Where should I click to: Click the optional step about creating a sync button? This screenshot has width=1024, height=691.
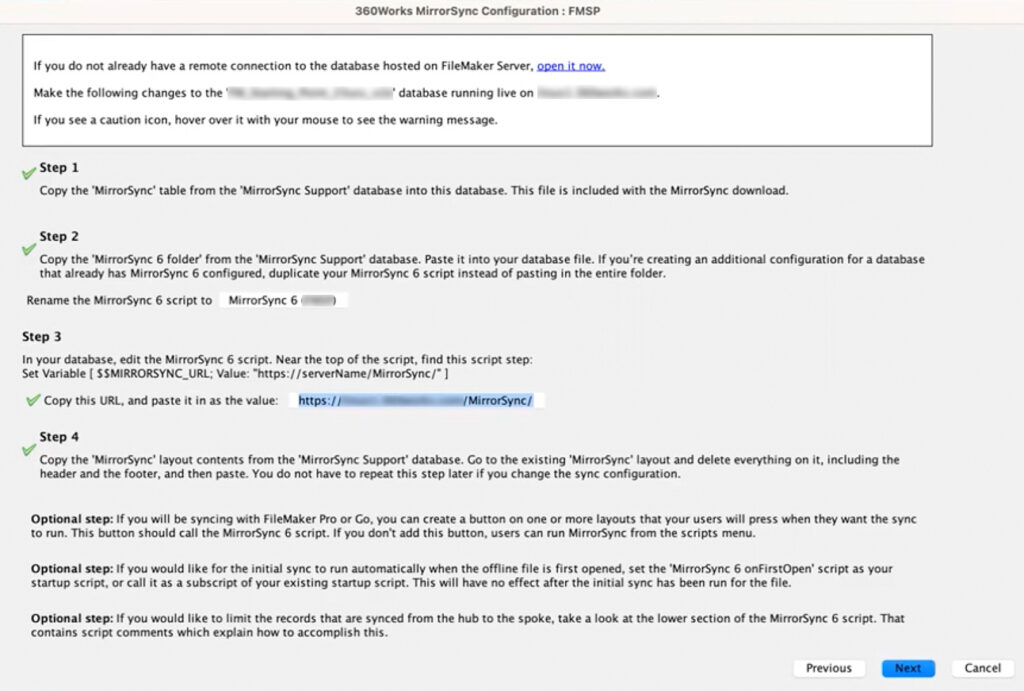pos(473,526)
